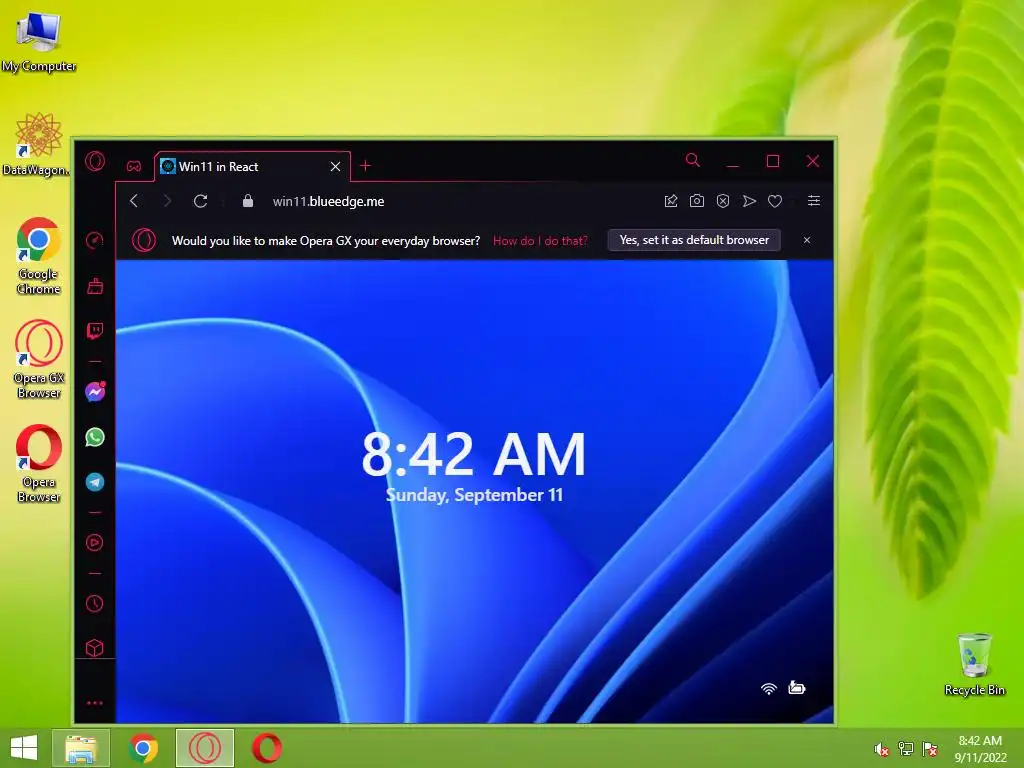Select the Recycle Bin desktop icon
Image resolution: width=1024 pixels, height=768 pixels.
tap(974, 664)
